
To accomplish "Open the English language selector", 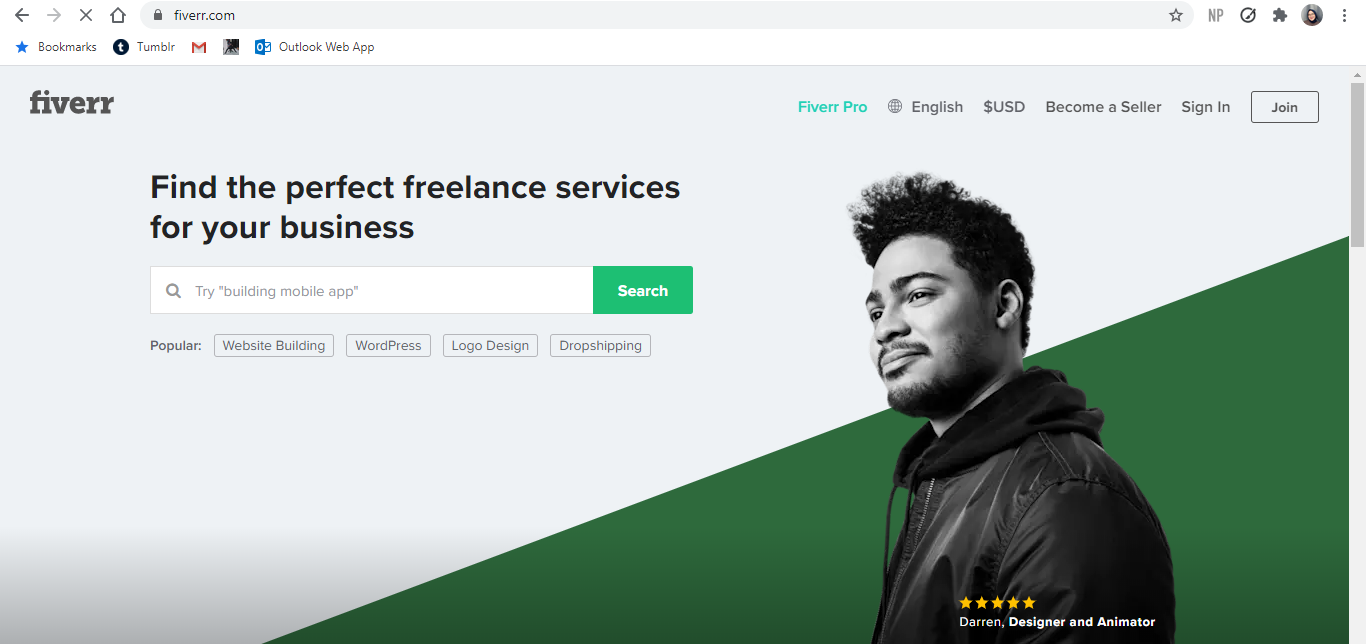I will tap(925, 107).
